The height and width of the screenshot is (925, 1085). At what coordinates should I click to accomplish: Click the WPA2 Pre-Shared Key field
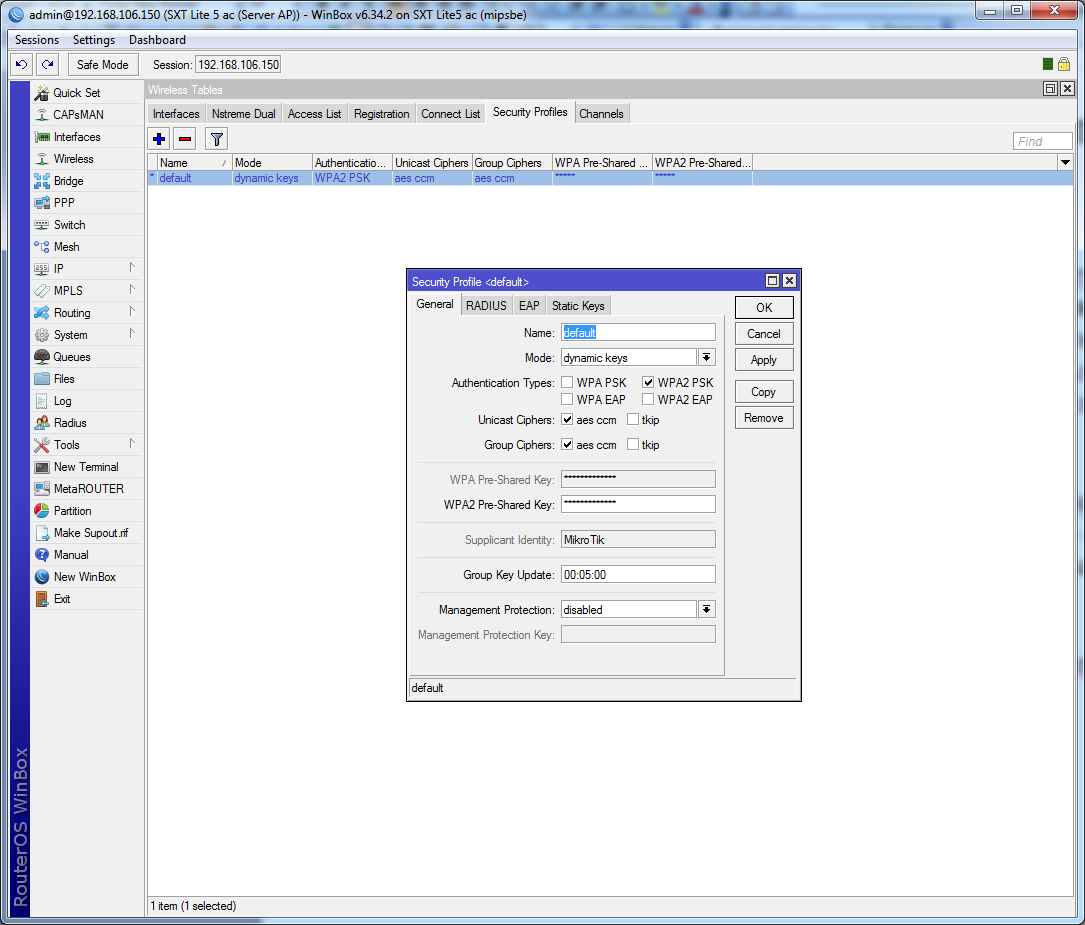[638, 504]
